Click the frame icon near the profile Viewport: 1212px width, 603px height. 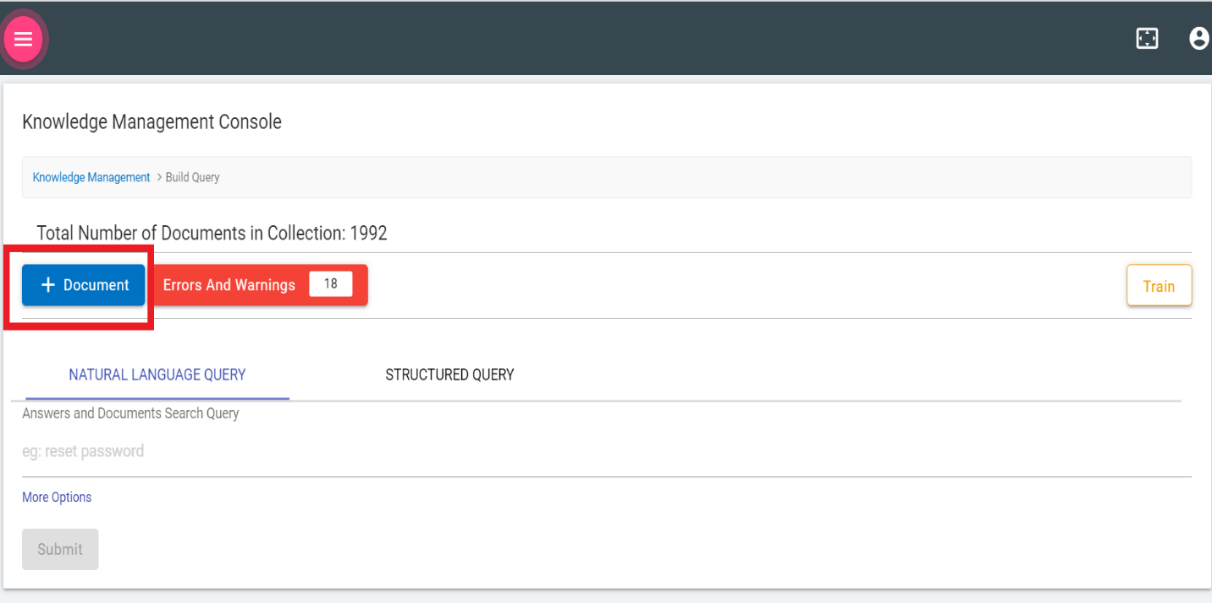pyautogui.click(x=1146, y=37)
